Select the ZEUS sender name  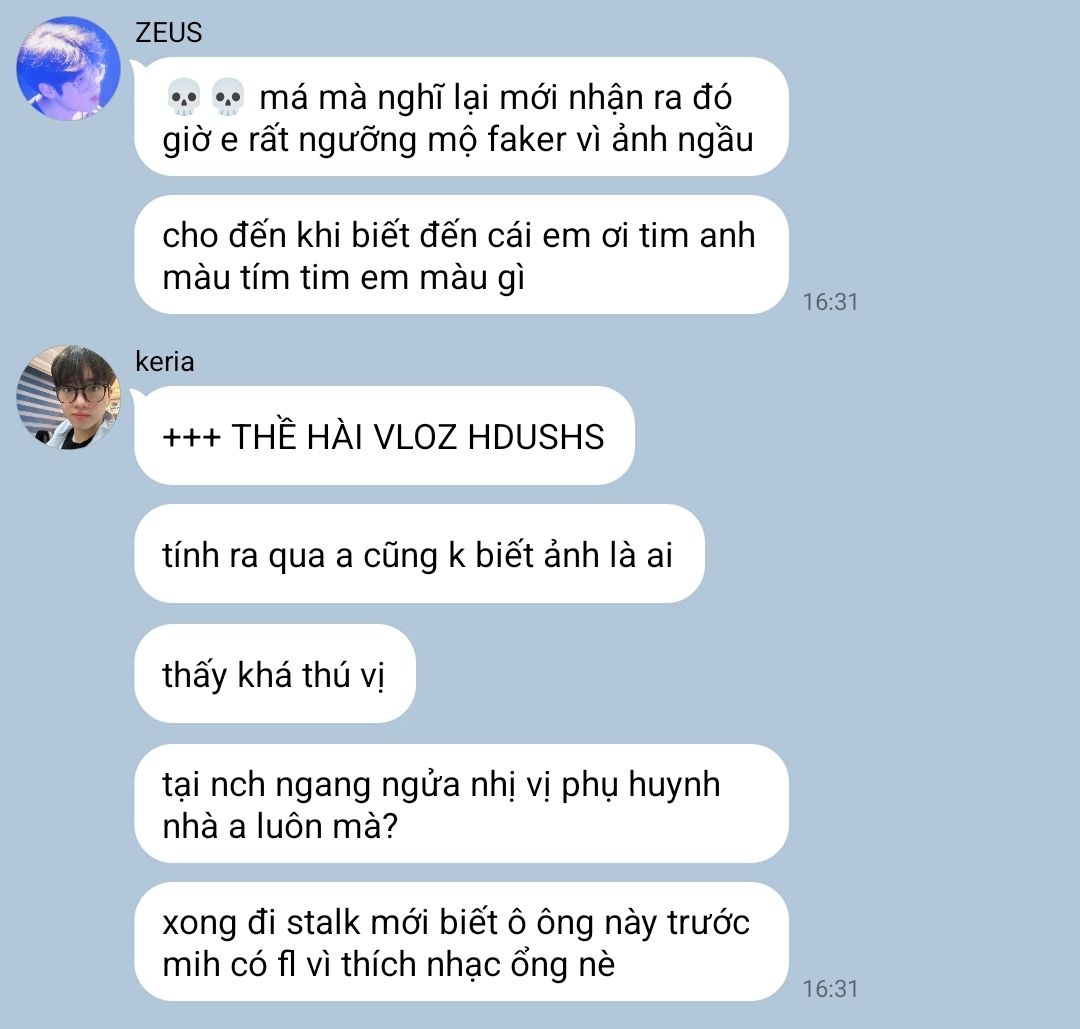169,33
